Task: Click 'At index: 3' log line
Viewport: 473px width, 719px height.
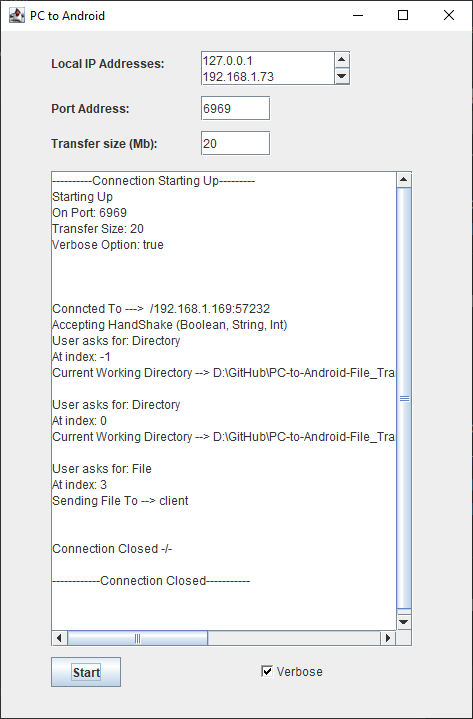Action: coord(79,484)
